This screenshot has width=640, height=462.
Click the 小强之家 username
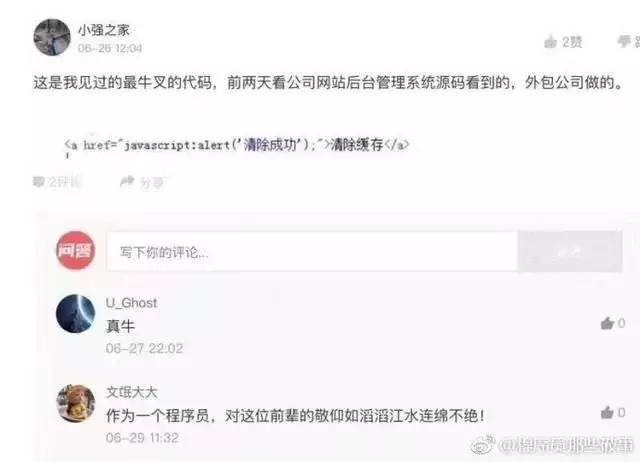point(104,30)
